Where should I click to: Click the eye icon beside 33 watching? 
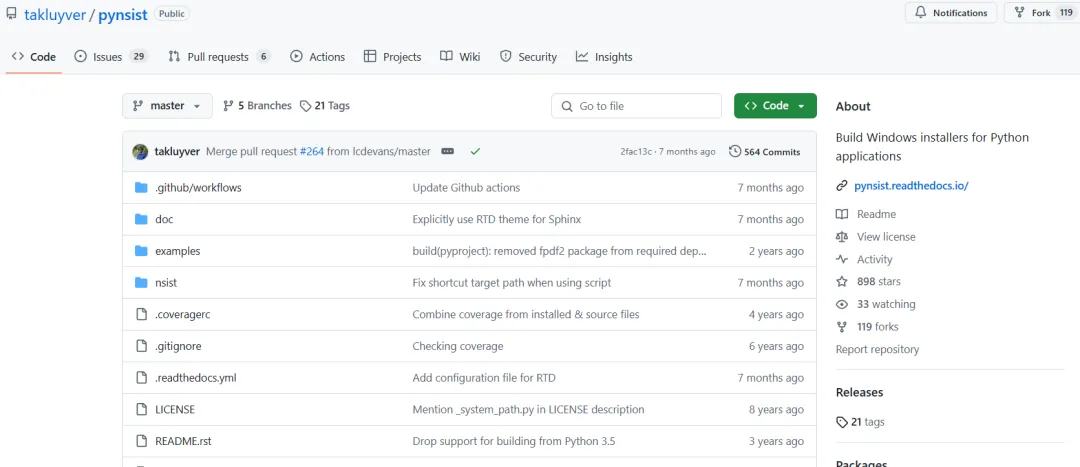[x=842, y=304]
